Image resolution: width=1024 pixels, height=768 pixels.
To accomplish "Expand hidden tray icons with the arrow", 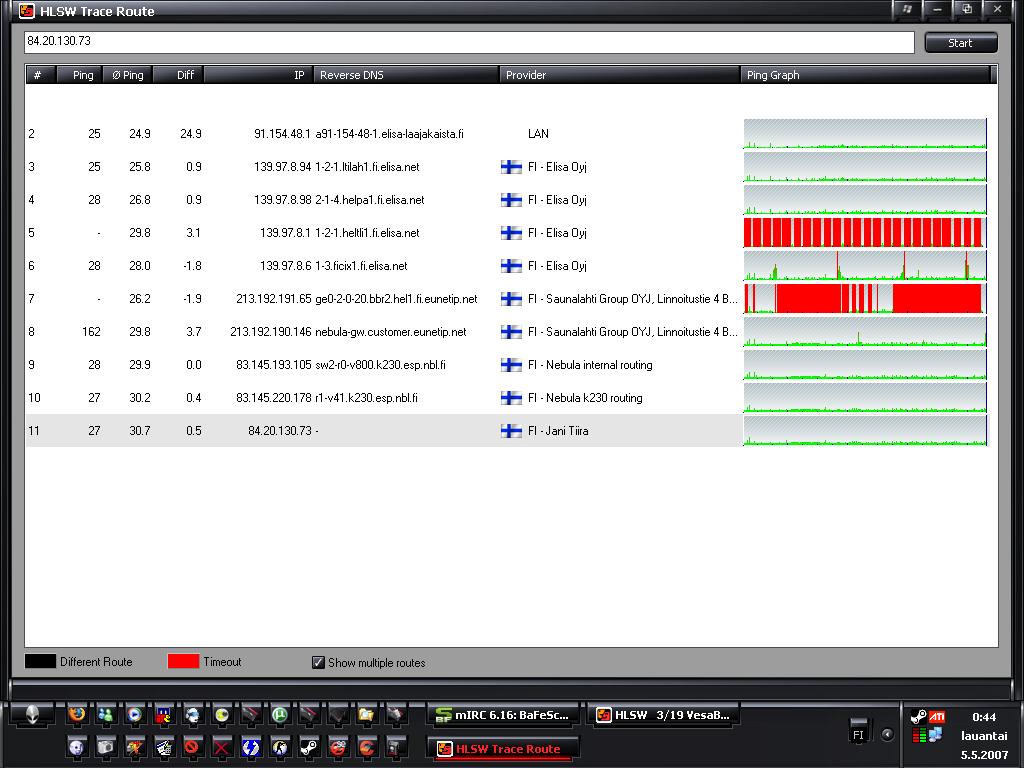I will coord(887,735).
